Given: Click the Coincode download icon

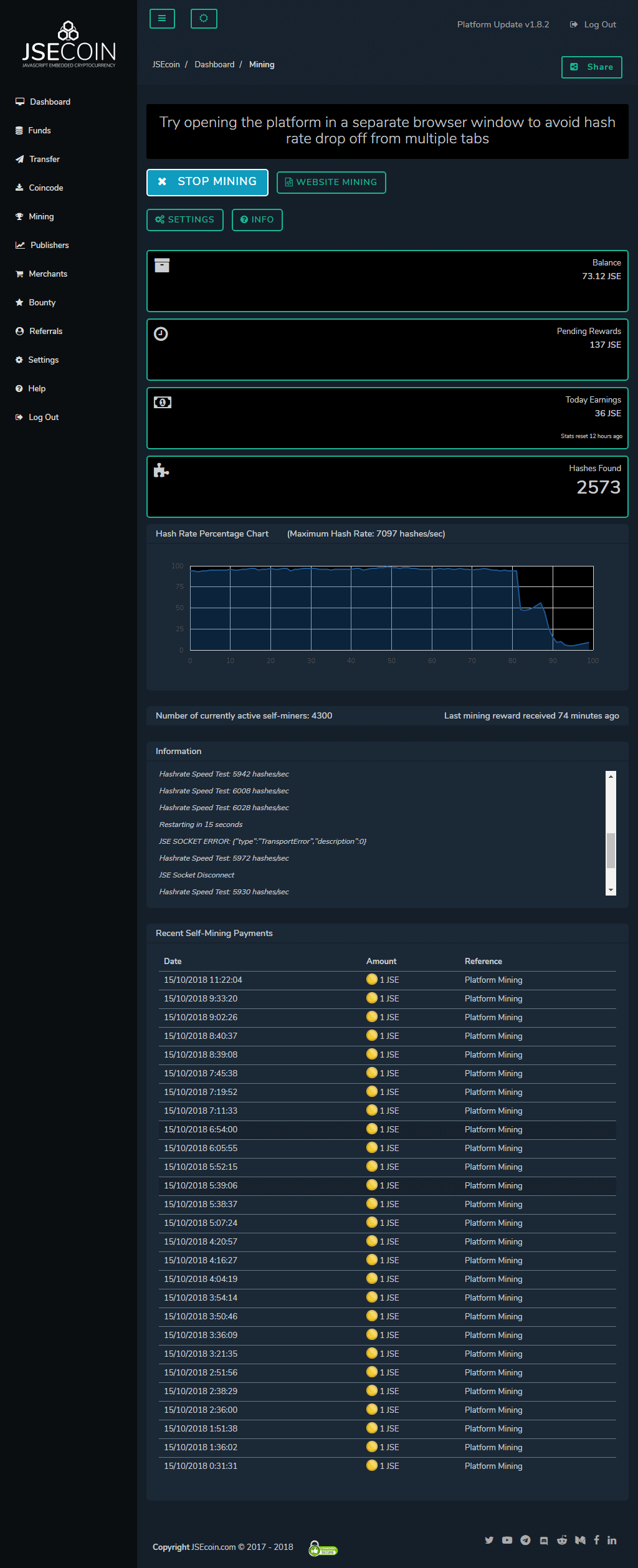Looking at the screenshot, I should tap(19, 188).
